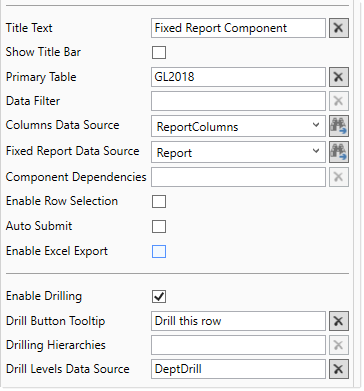Screen dimensions: 364x391
Task: Tick the Enable Excel Export checkbox
Action: click(159, 251)
